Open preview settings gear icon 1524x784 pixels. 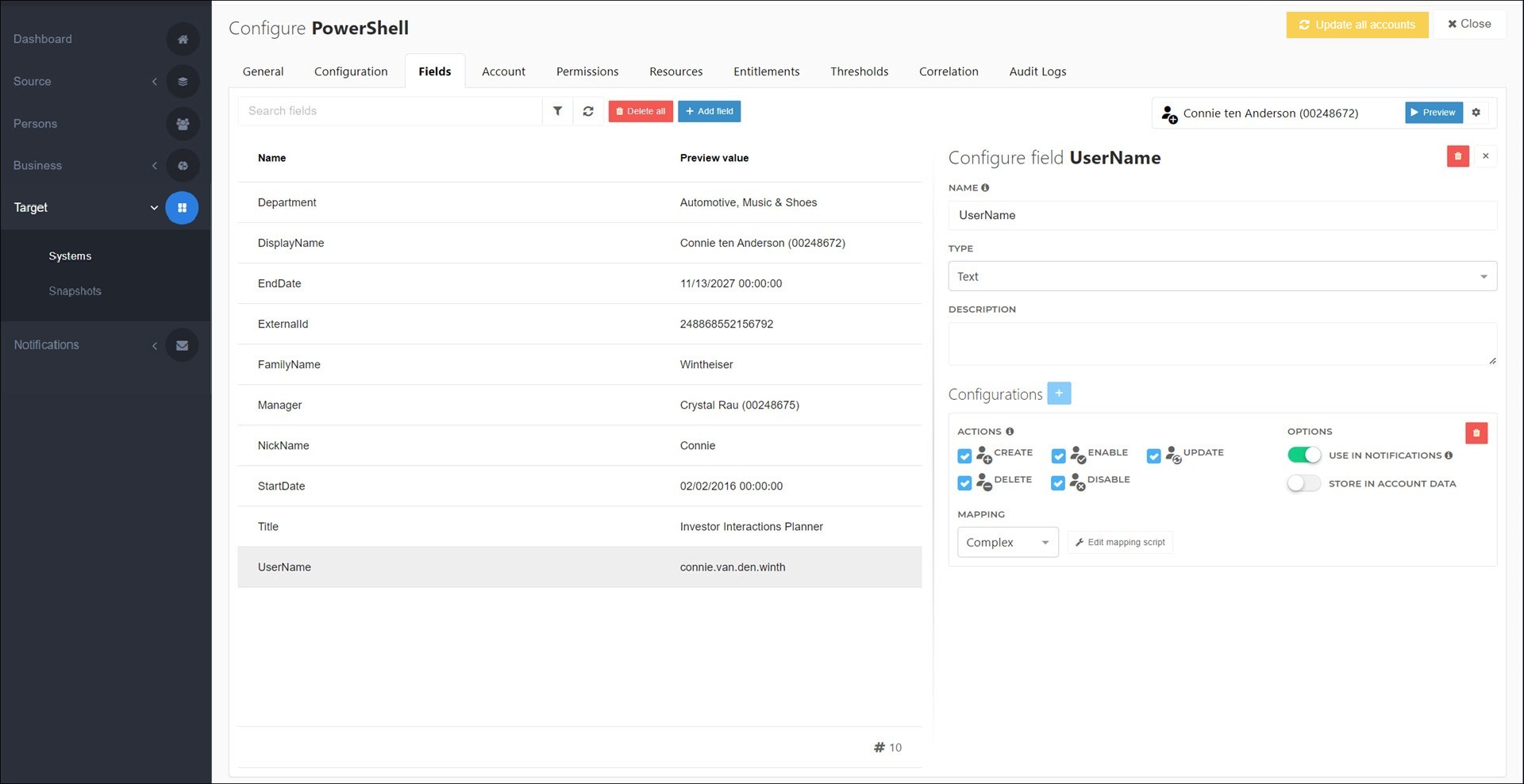click(1476, 113)
